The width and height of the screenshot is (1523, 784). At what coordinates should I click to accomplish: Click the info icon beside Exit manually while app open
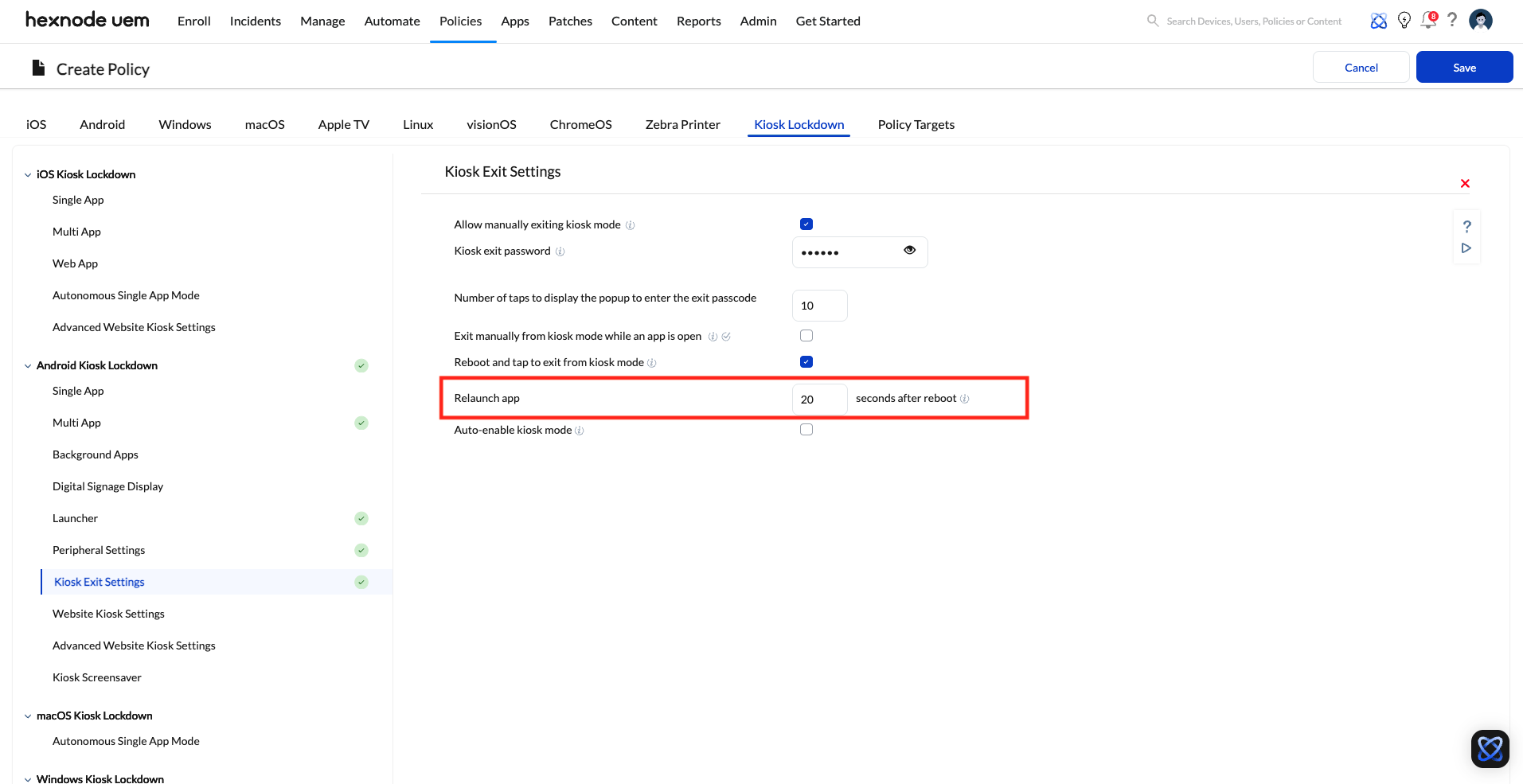click(713, 337)
